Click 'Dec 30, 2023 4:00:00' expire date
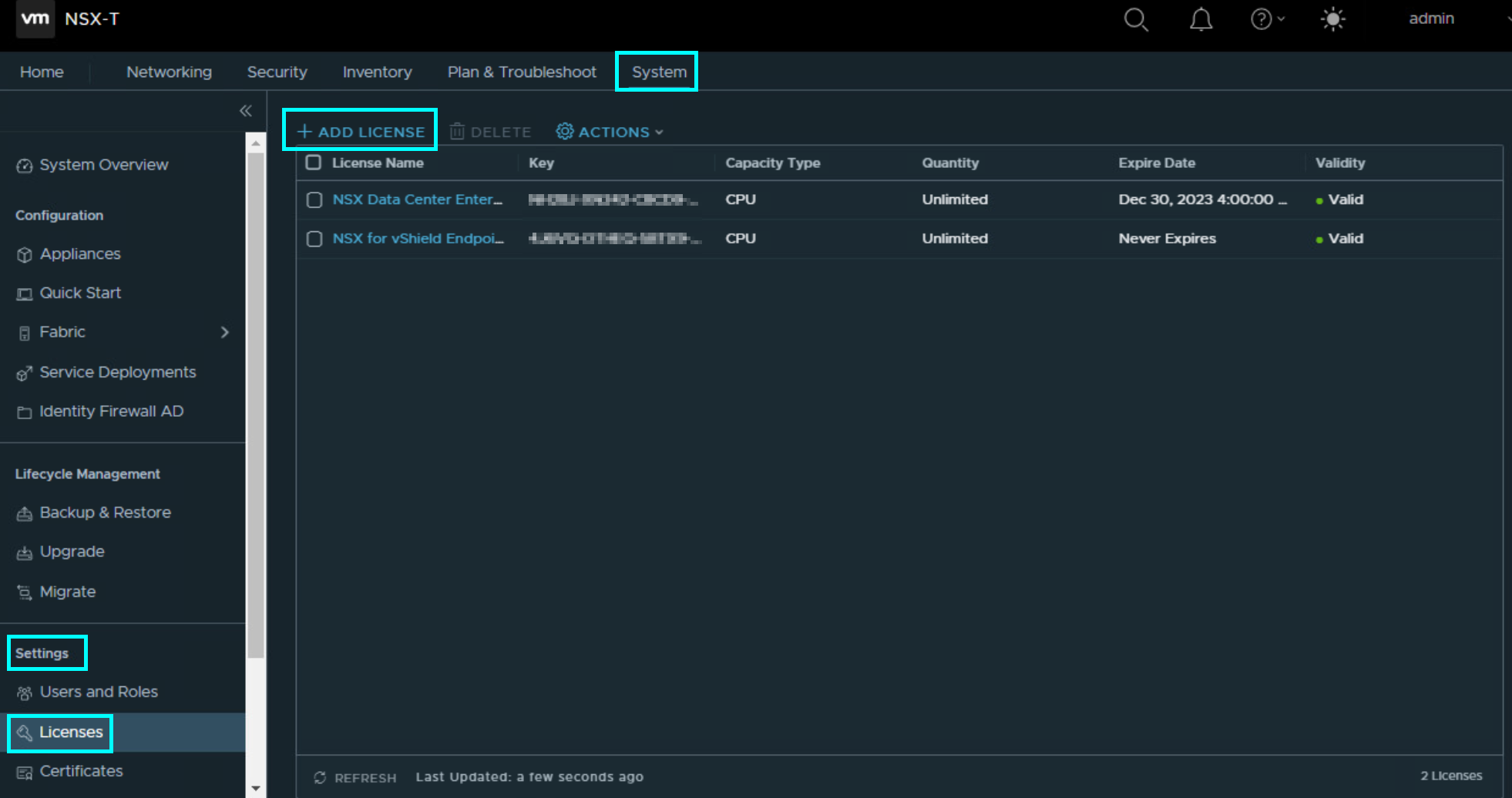The width and height of the screenshot is (1512, 798). [1202, 199]
